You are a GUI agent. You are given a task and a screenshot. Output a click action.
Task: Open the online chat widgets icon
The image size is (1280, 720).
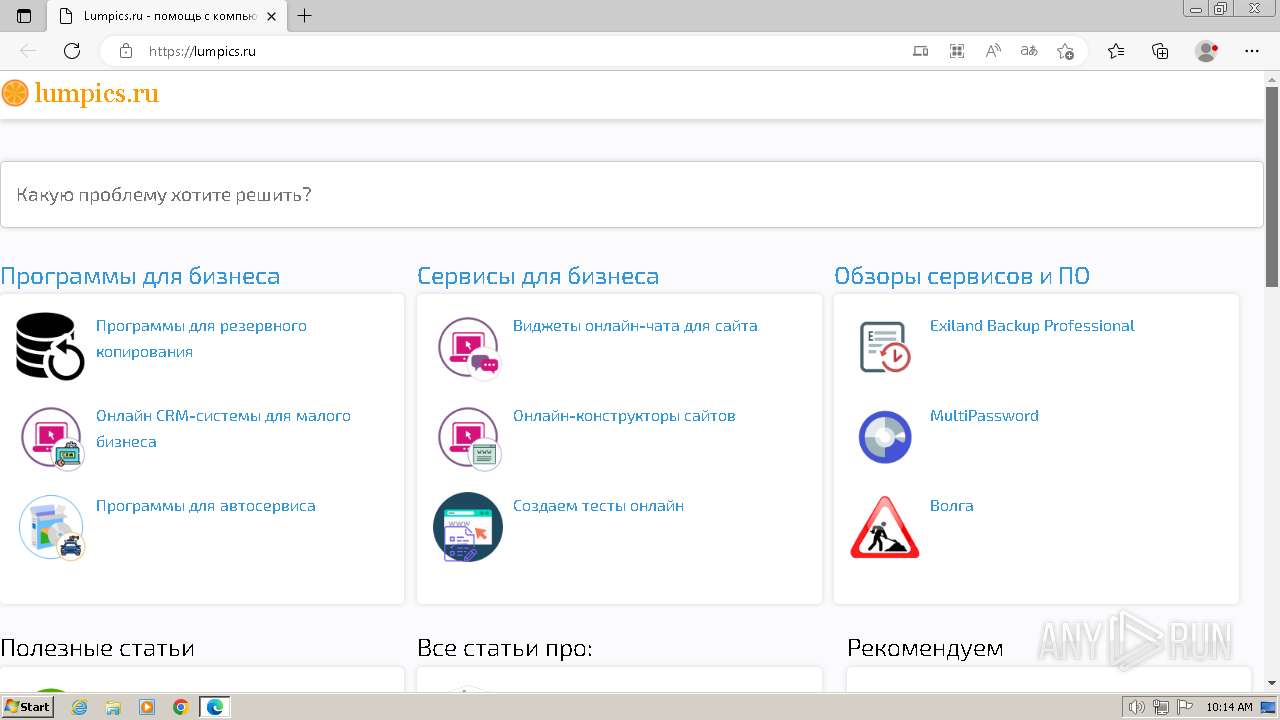coord(468,348)
